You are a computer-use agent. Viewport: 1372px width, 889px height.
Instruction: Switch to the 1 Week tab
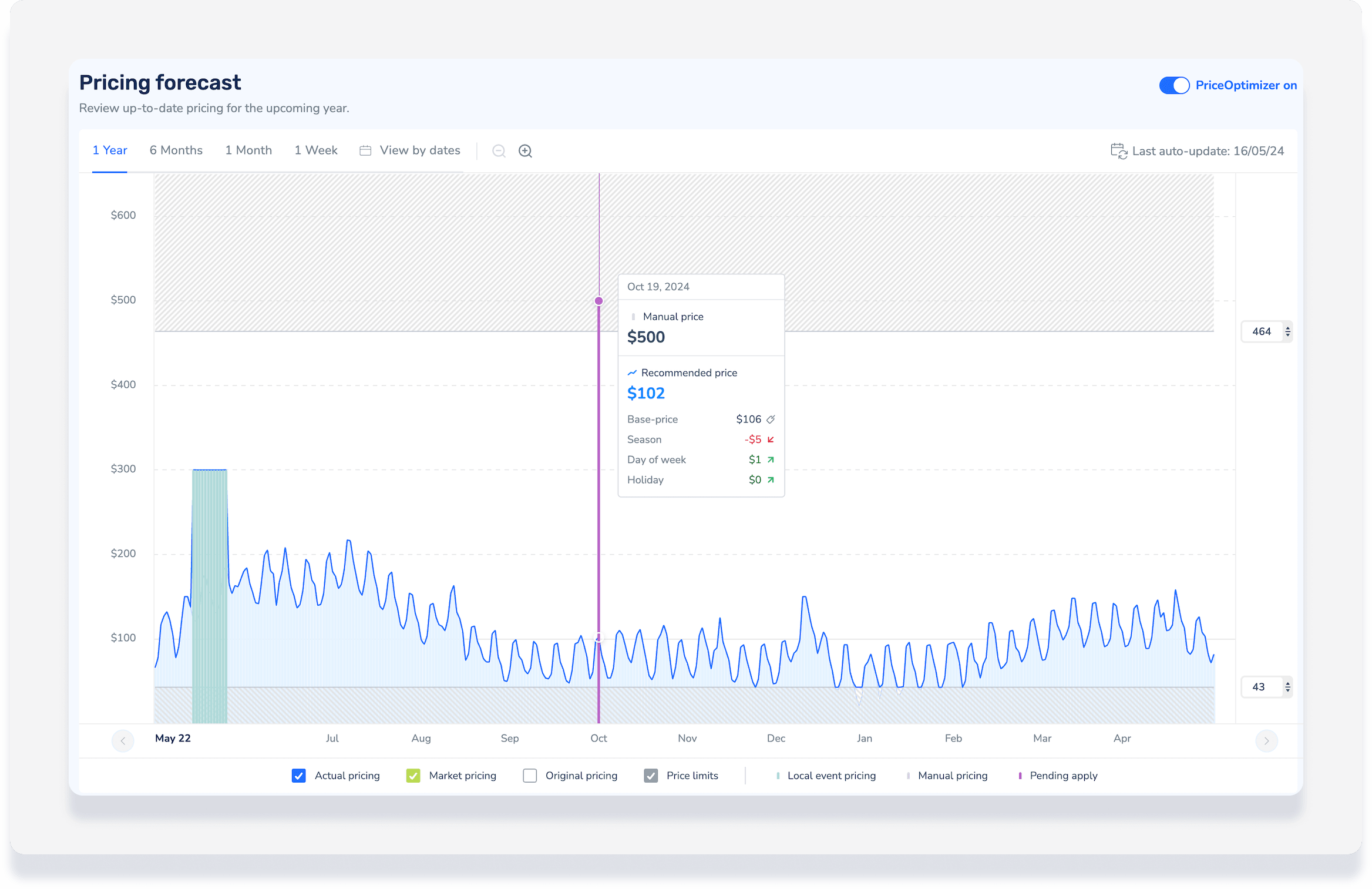(315, 150)
